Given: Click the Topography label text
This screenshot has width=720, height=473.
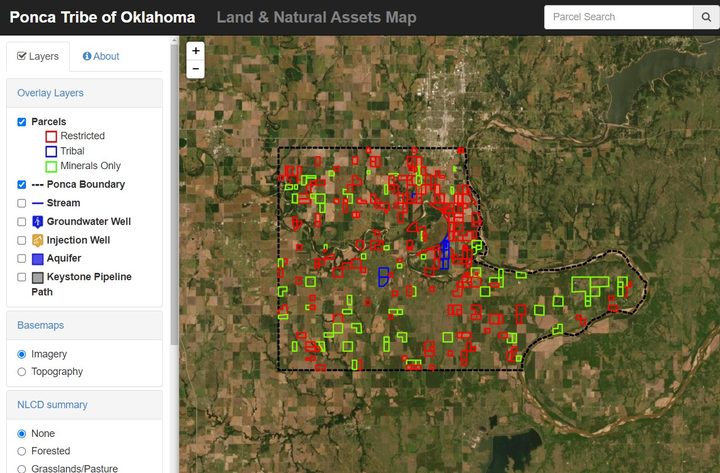Looking at the screenshot, I should [57, 372].
